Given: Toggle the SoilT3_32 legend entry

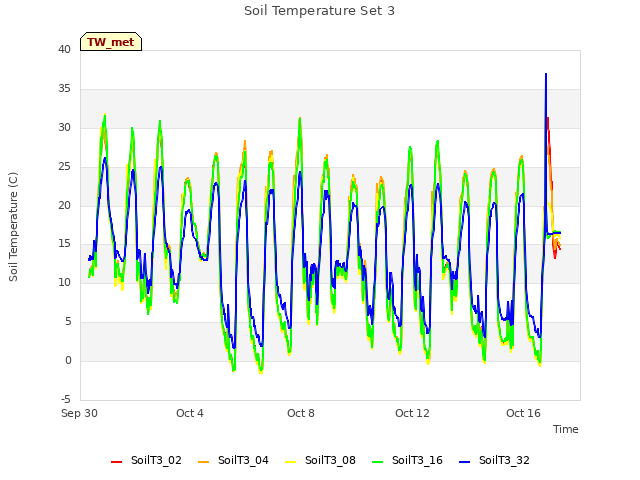Looking at the screenshot, I should click(494, 460).
